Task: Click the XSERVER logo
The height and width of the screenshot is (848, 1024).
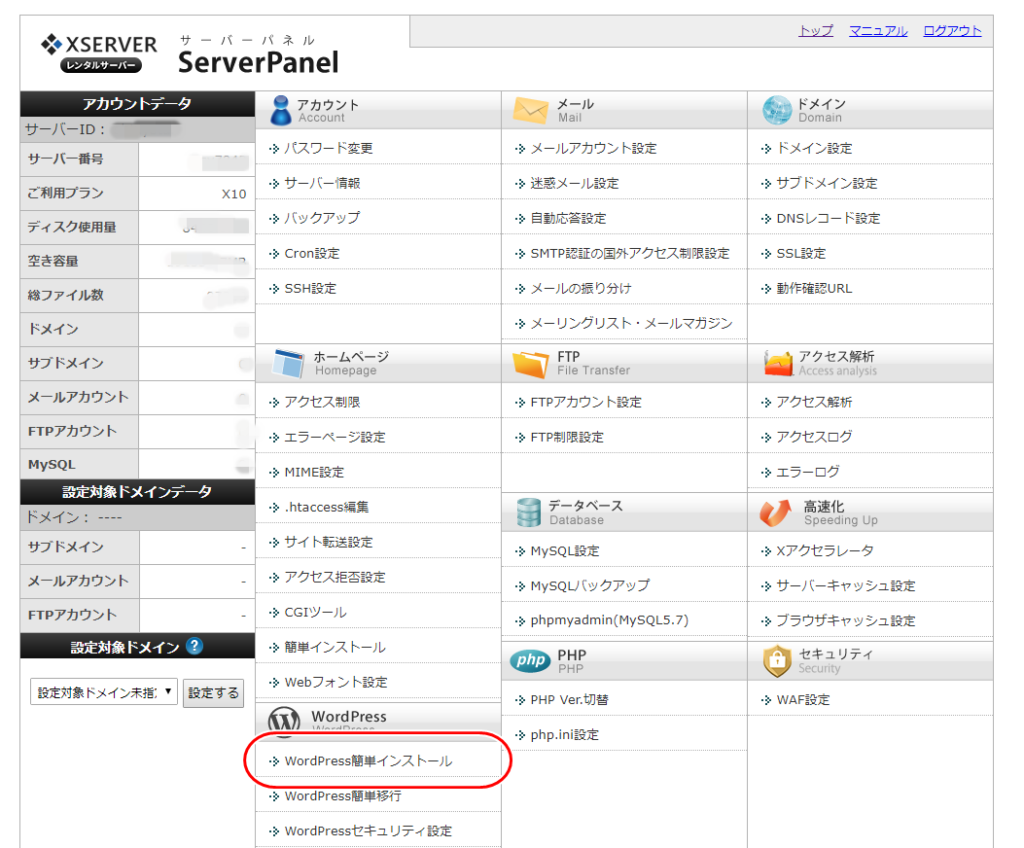Action: point(99,53)
